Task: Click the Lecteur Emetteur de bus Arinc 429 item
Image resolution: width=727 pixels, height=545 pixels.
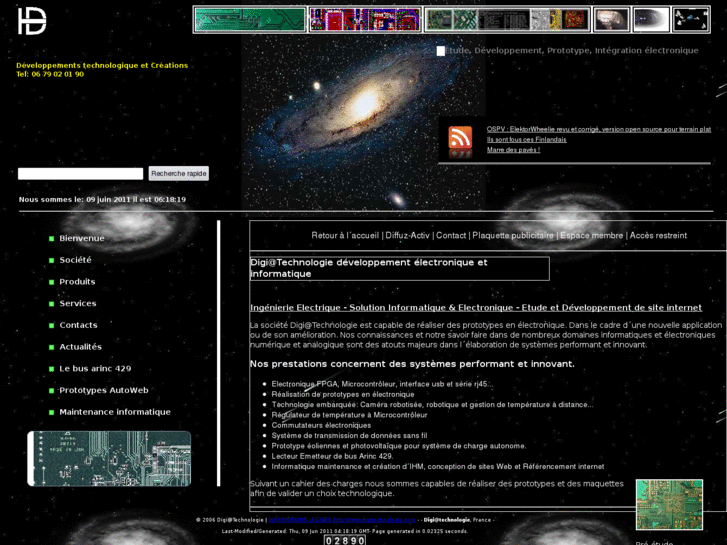Action: [x=332, y=456]
